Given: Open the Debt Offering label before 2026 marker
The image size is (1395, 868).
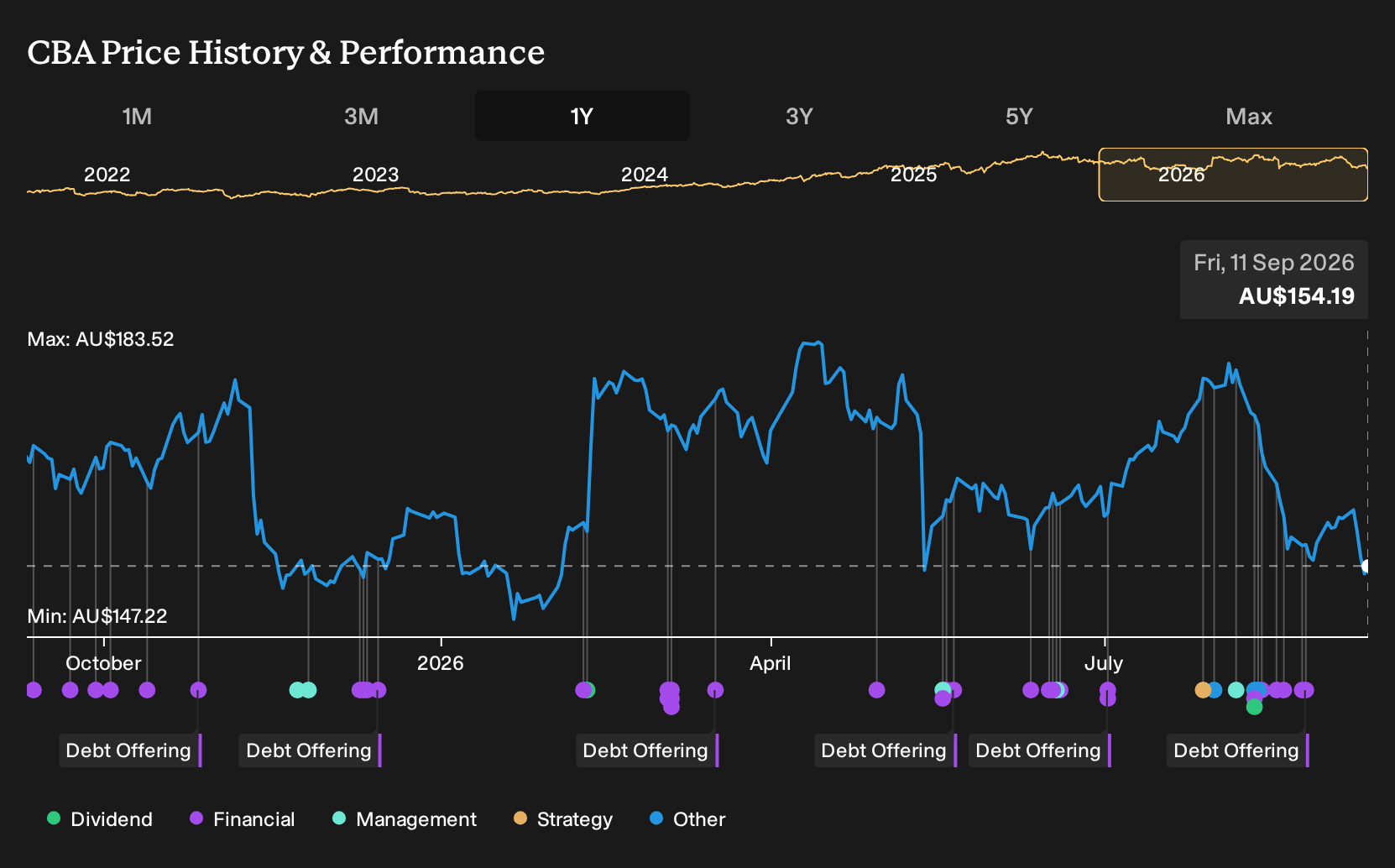Looking at the screenshot, I should (311, 750).
